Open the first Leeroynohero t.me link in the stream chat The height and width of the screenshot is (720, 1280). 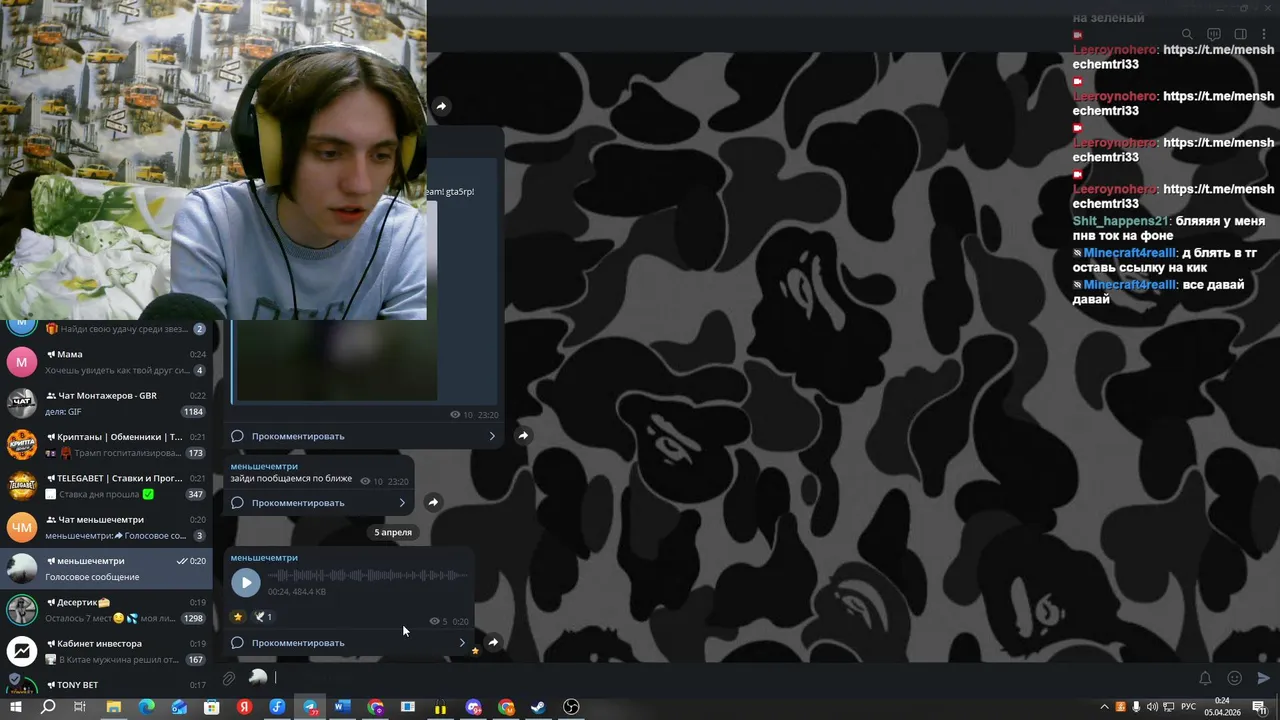click(x=1173, y=57)
